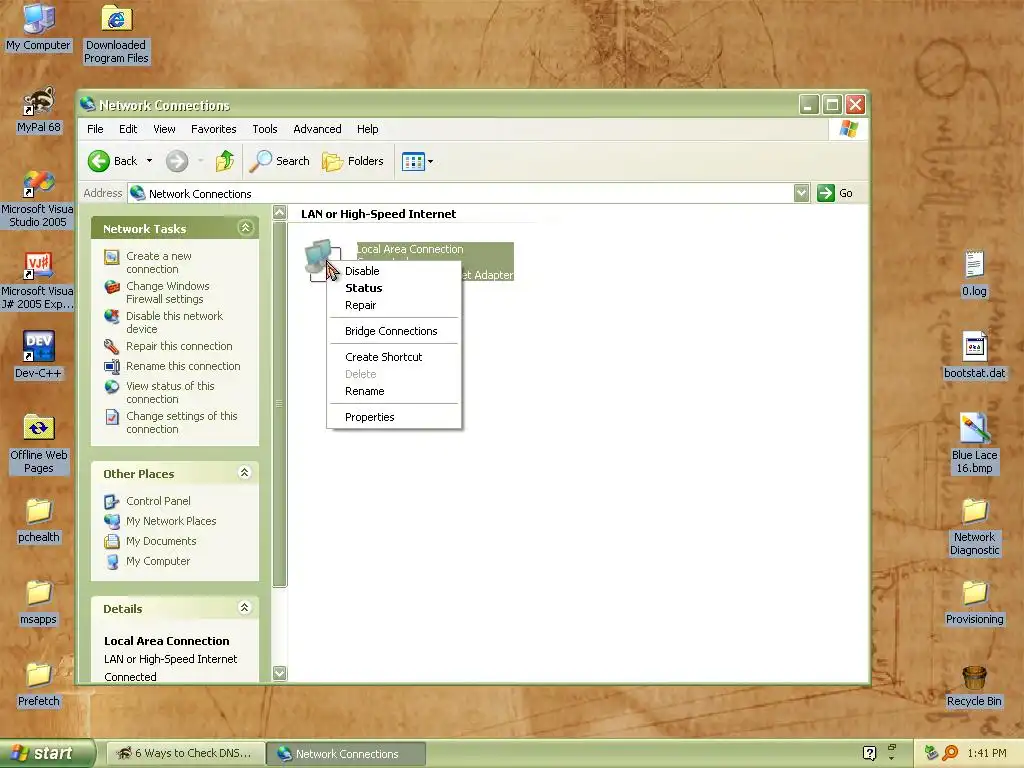Open the Back button history dropdown arrow
The image size is (1024, 768).
149,161
